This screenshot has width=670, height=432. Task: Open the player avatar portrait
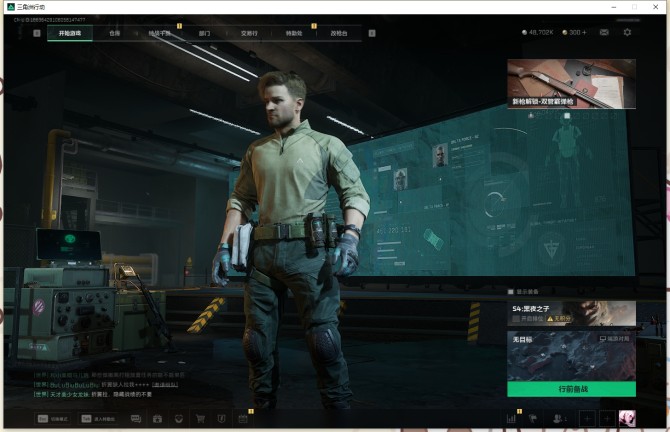[x=627, y=419]
